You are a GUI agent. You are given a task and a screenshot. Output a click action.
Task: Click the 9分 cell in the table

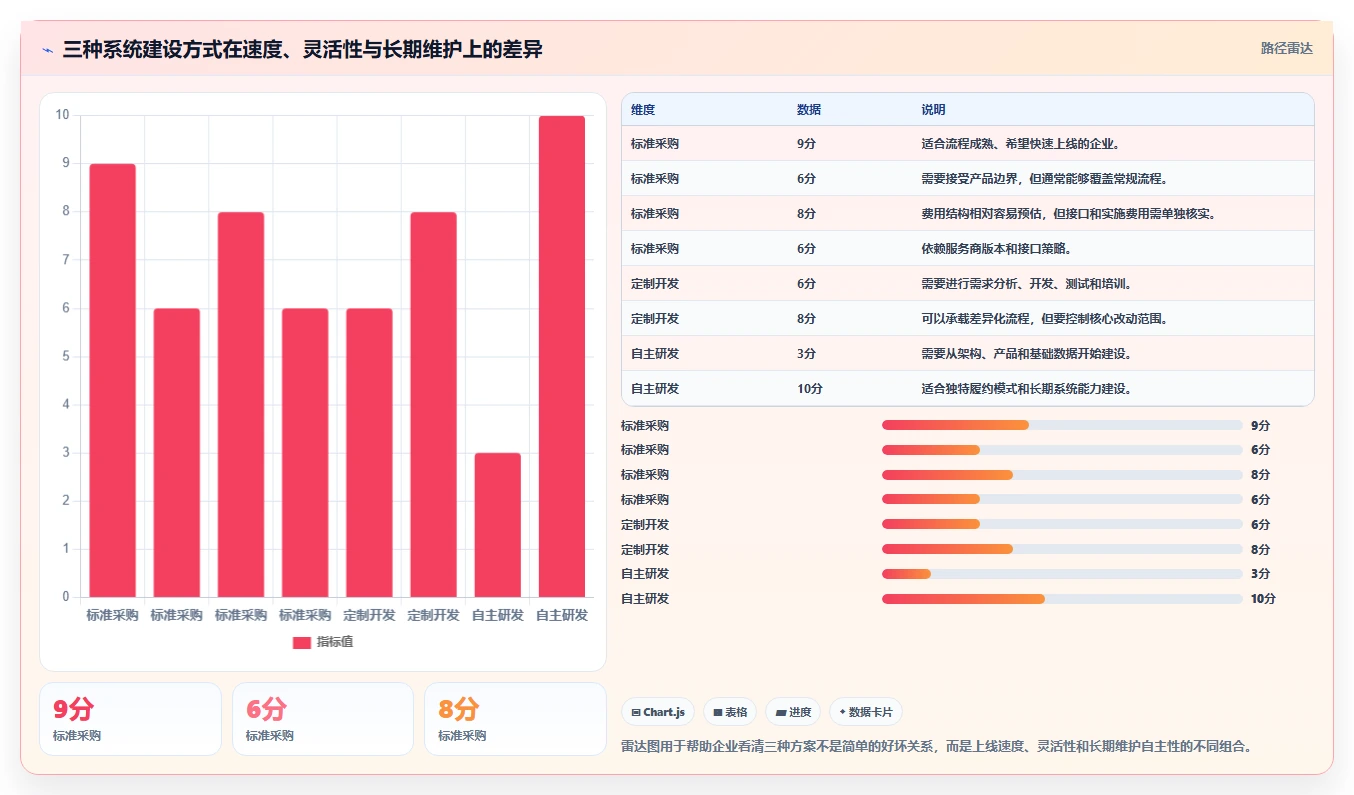[x=806, y=144]
